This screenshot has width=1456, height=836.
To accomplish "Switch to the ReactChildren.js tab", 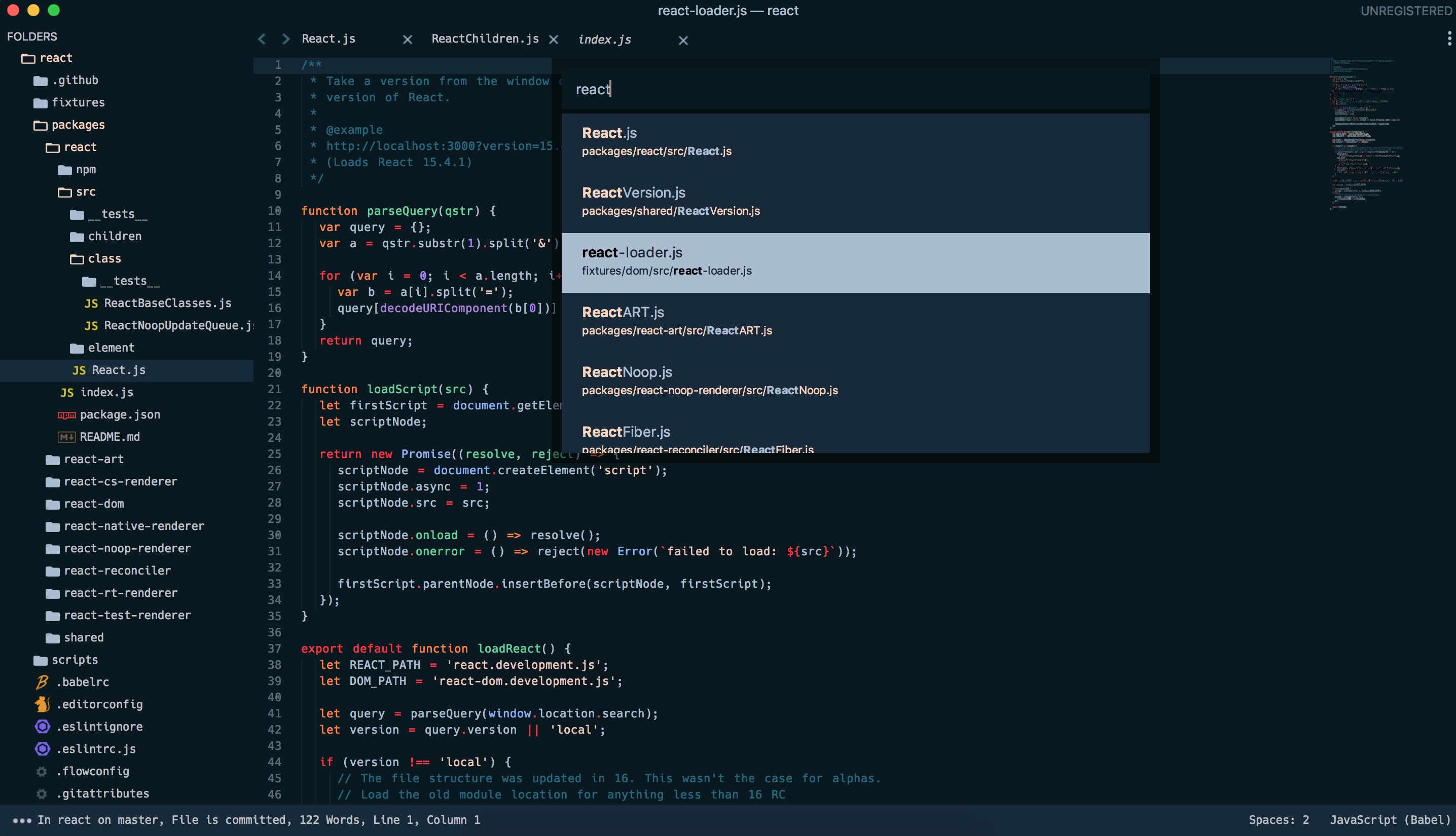I will coord(485,39).
